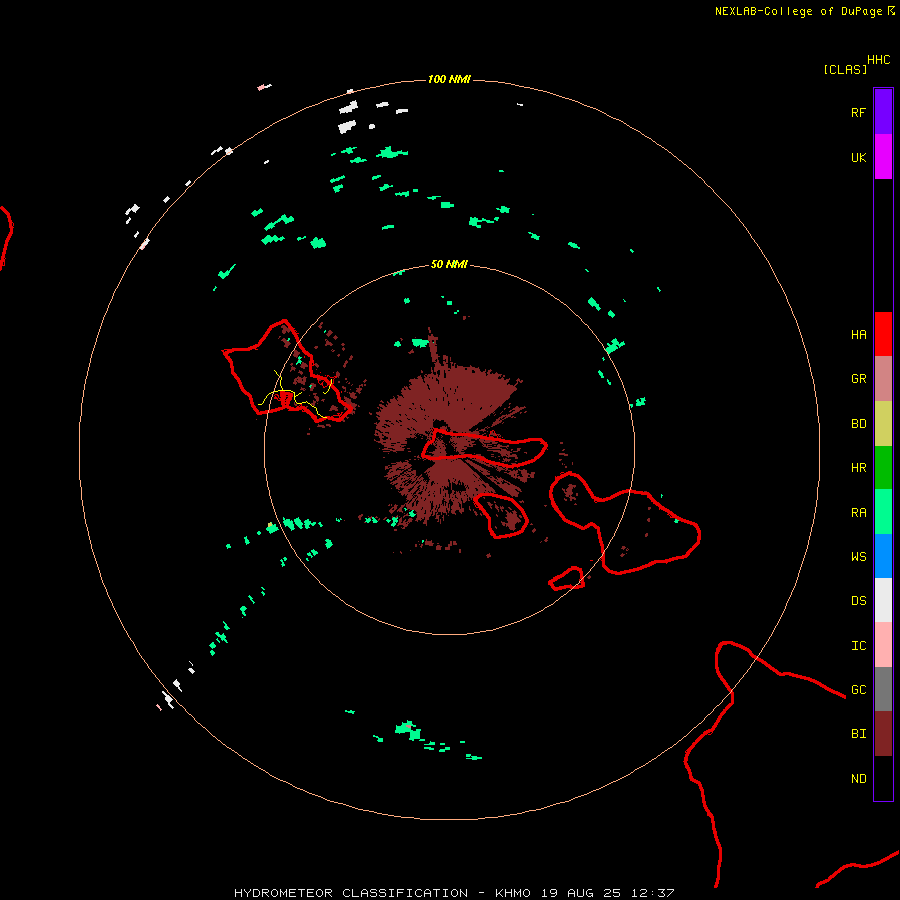Click the DS legend label
The image size is (900, 900).
coord(858,601)
